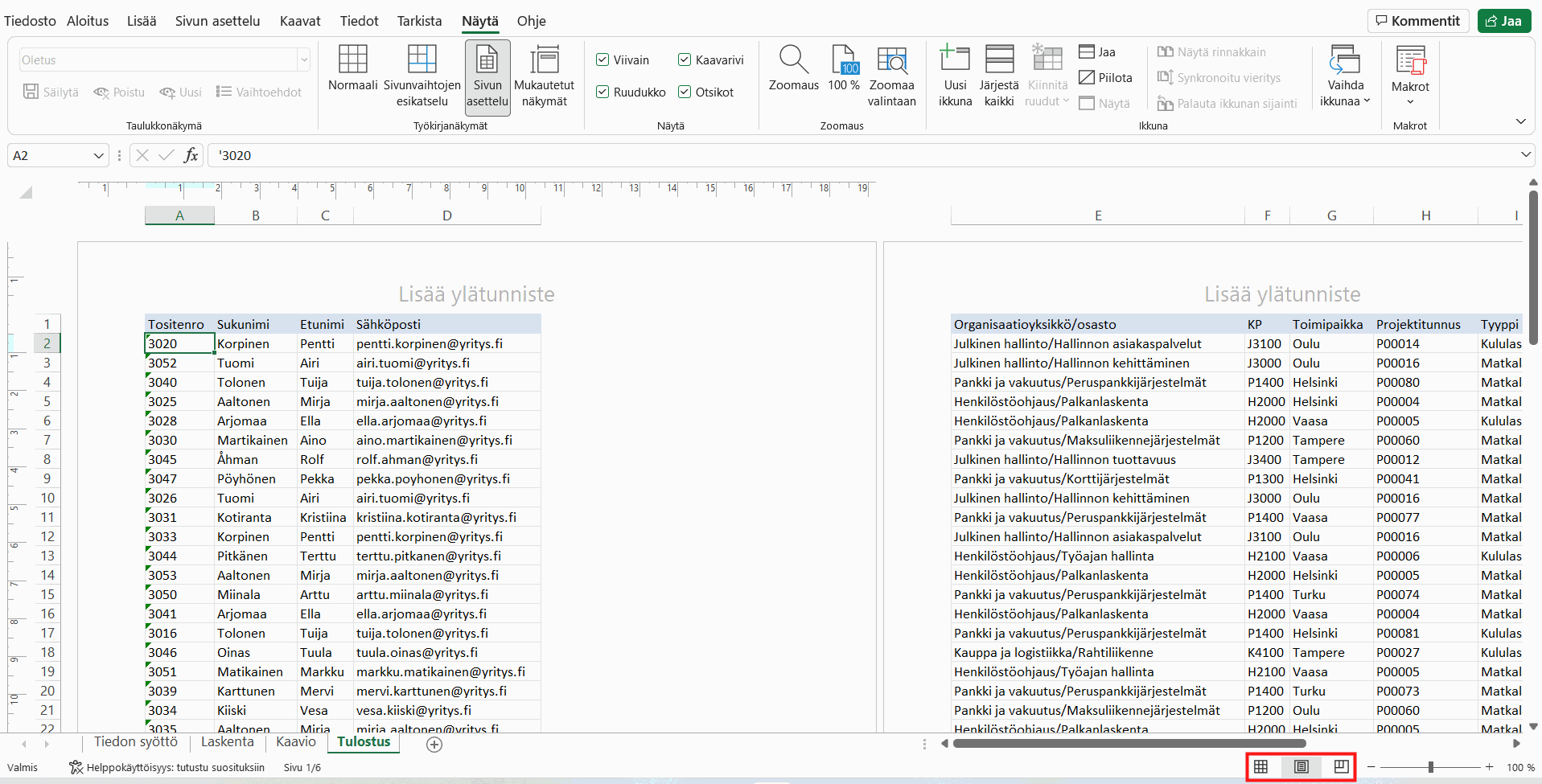Expand the formula bar
The width and height of the screenshot is (1542, 784).
click(1526, 155)
